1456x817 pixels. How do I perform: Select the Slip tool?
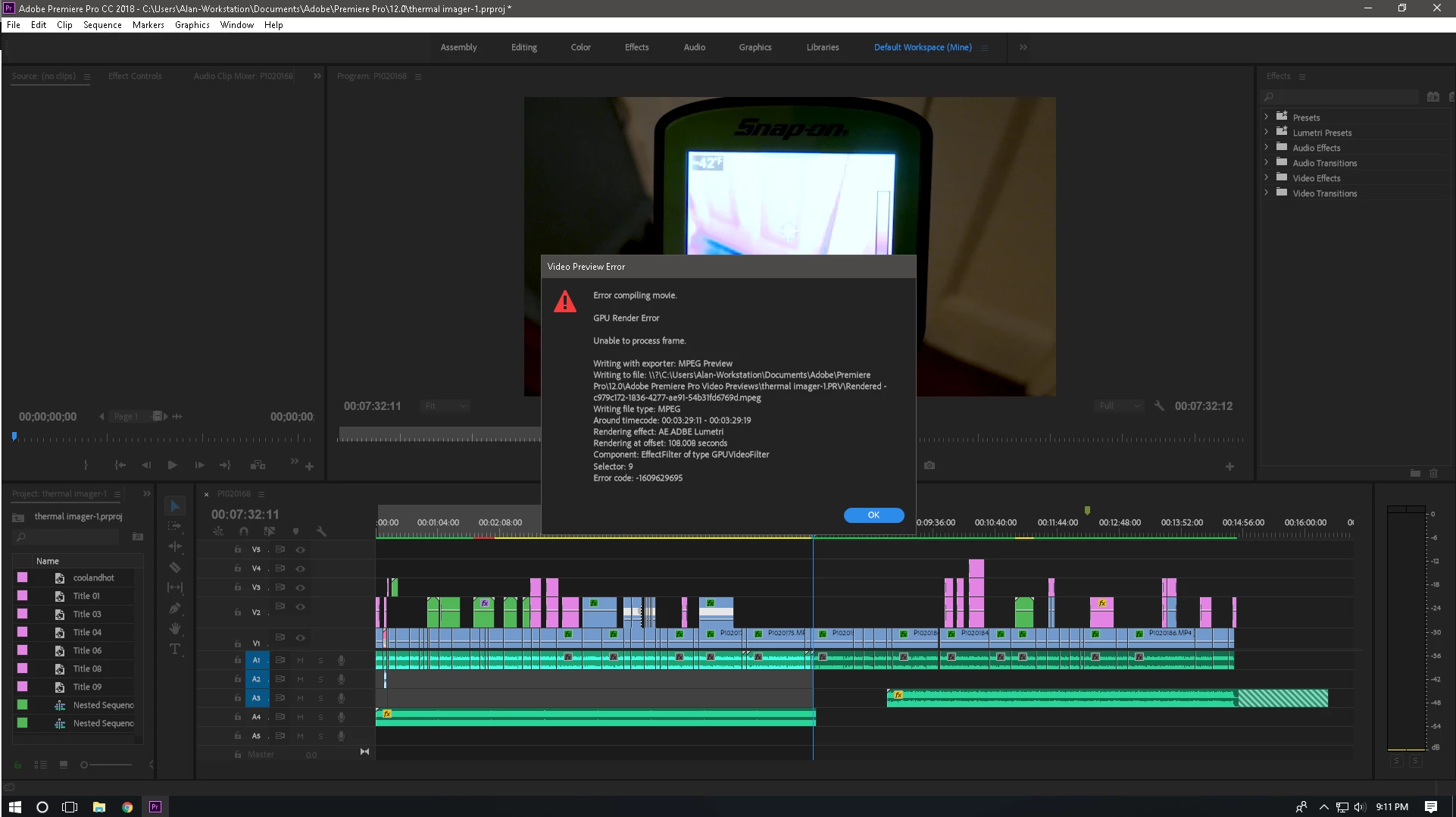(174, 587)
